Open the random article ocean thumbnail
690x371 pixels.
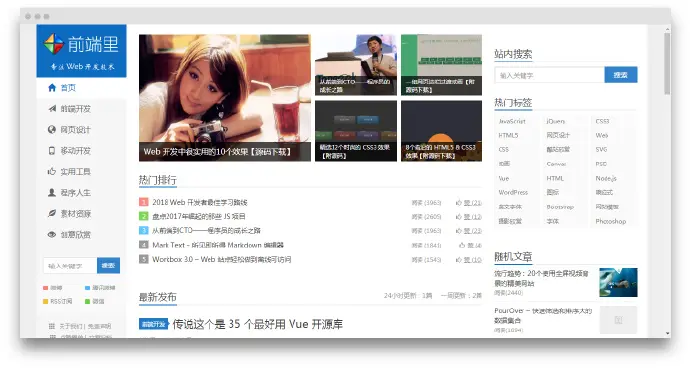[618, 282]
